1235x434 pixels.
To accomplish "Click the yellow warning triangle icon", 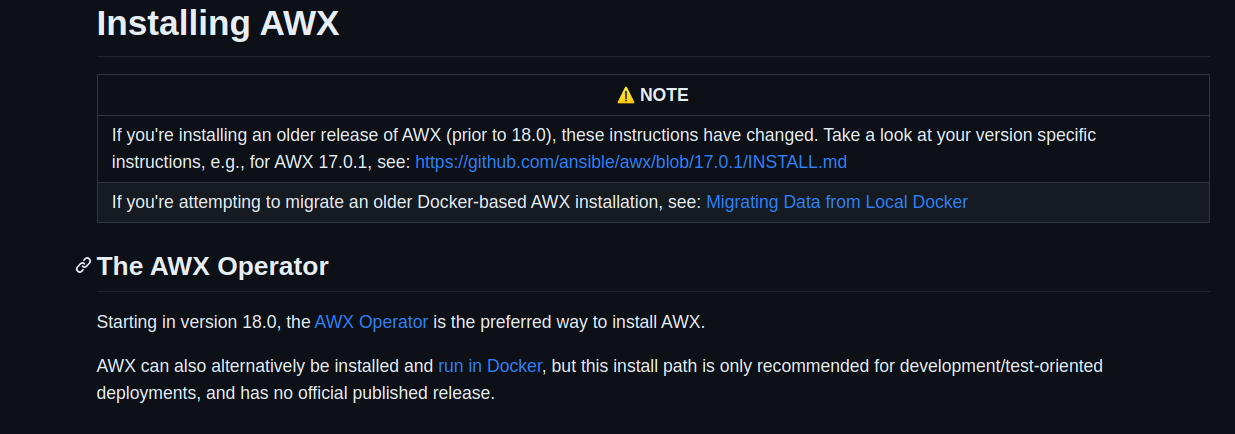I will 626,95.
